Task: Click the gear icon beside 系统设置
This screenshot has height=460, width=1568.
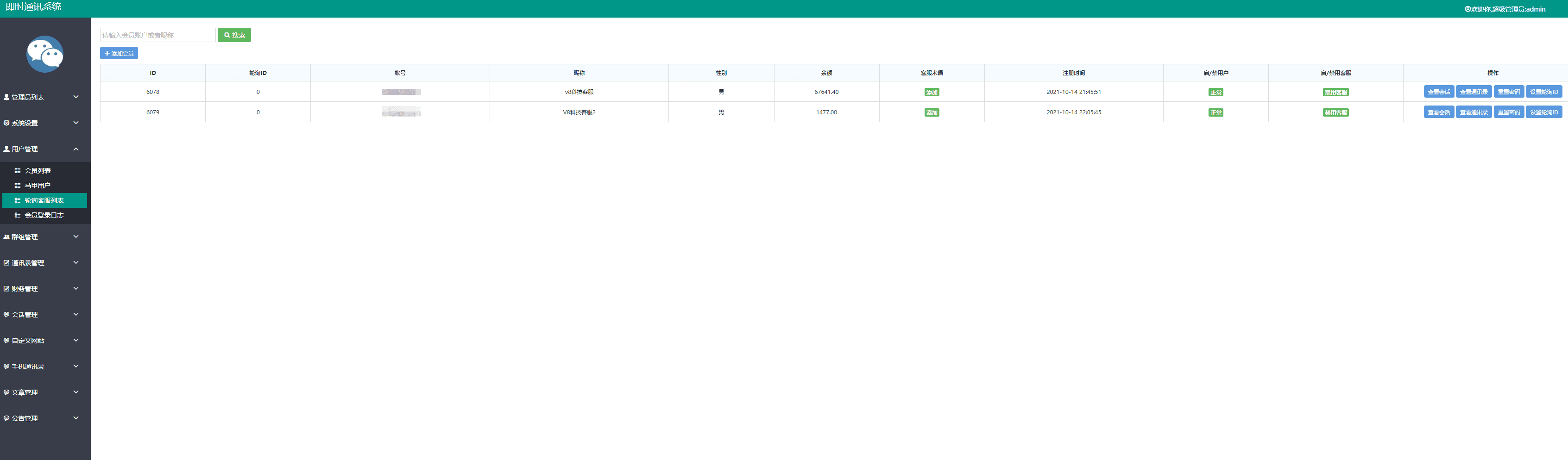Action: (x=6, y=123)
